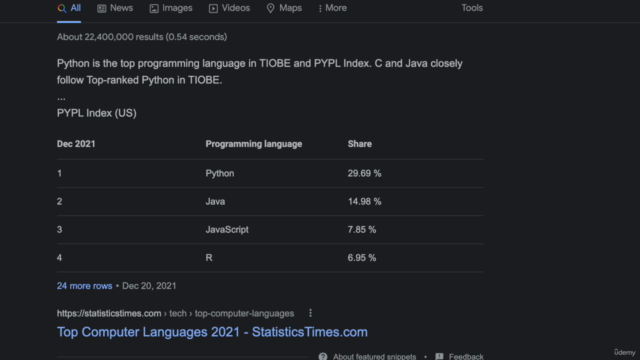
Task: Click the location pin icon beside Maps
Action: point(270,8)
